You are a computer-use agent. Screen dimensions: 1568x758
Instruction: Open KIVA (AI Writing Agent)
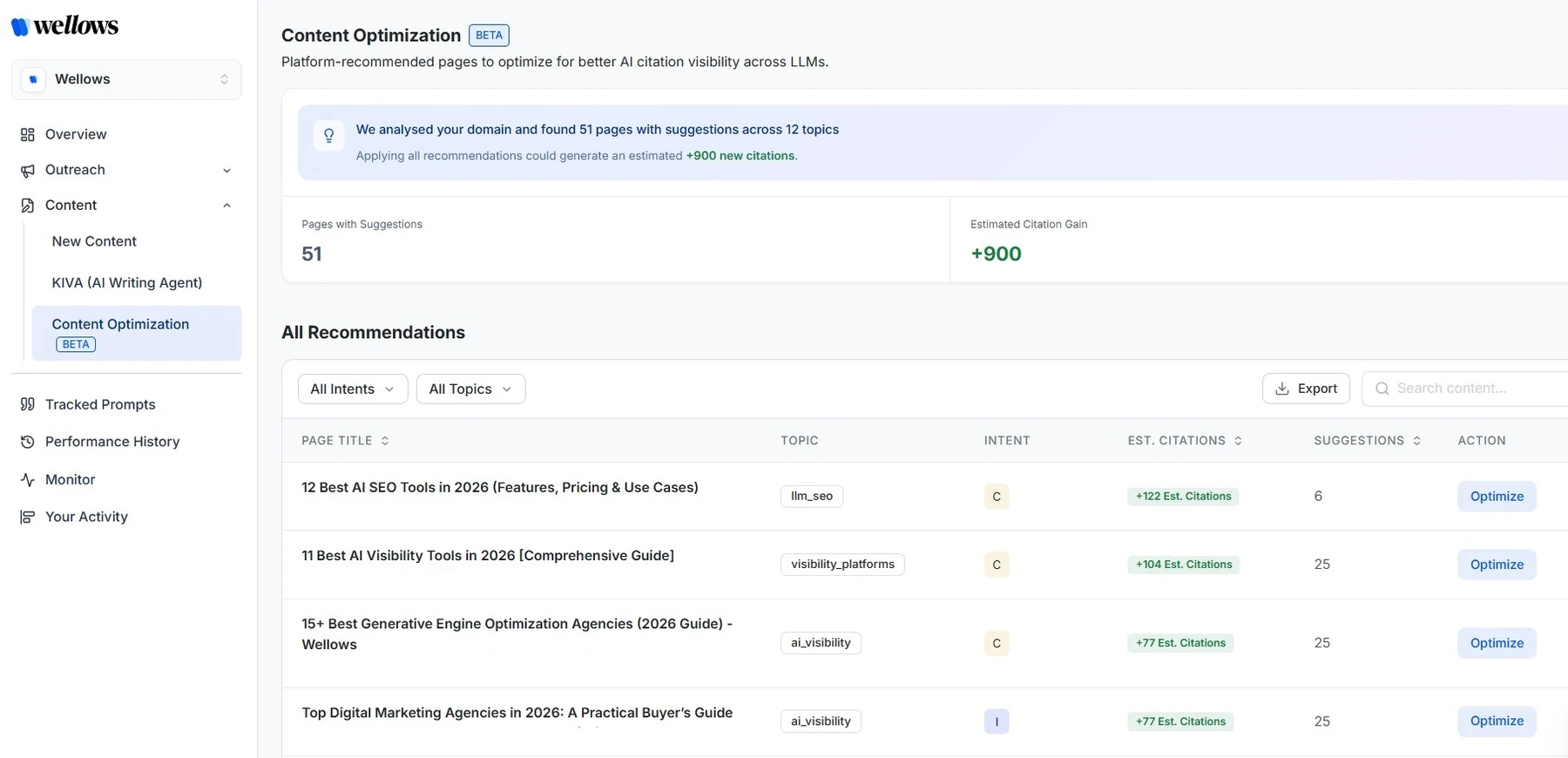(127, 282)
